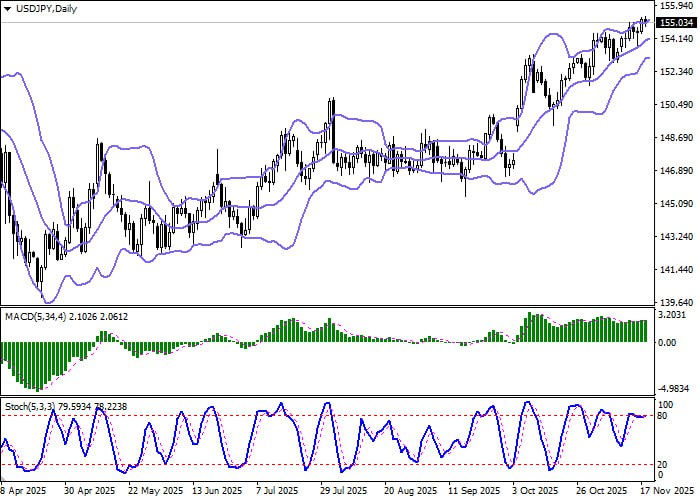
Task: Click the 30 Apr 2025 date label
Action: [87, 491]
